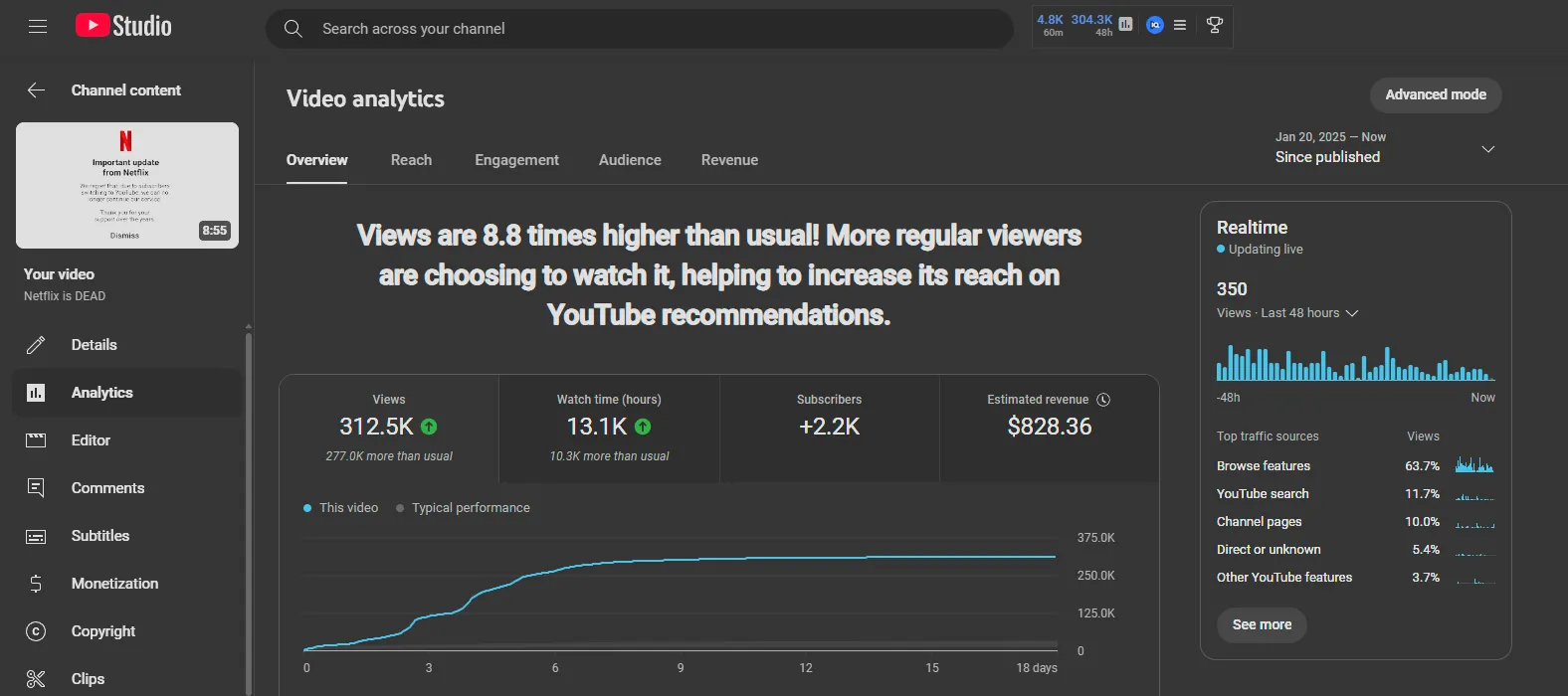Click the Browse features sparkline

(1474, 464)
